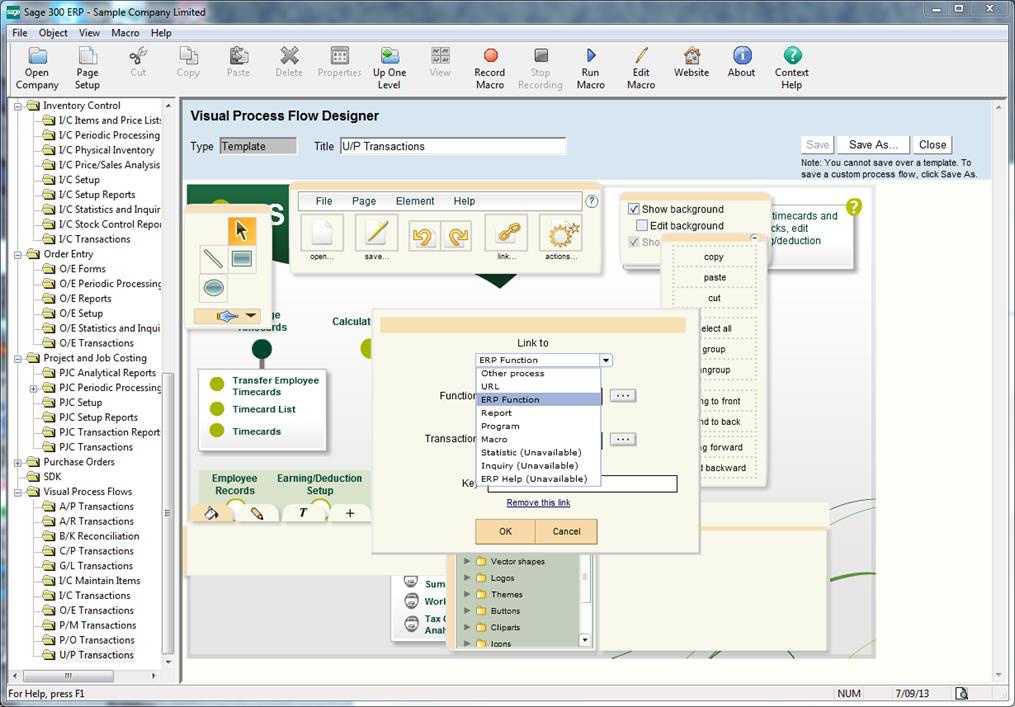Click the designer's save... pencil icon
This screenshot has width=1015, height=707.
[377, 233]
